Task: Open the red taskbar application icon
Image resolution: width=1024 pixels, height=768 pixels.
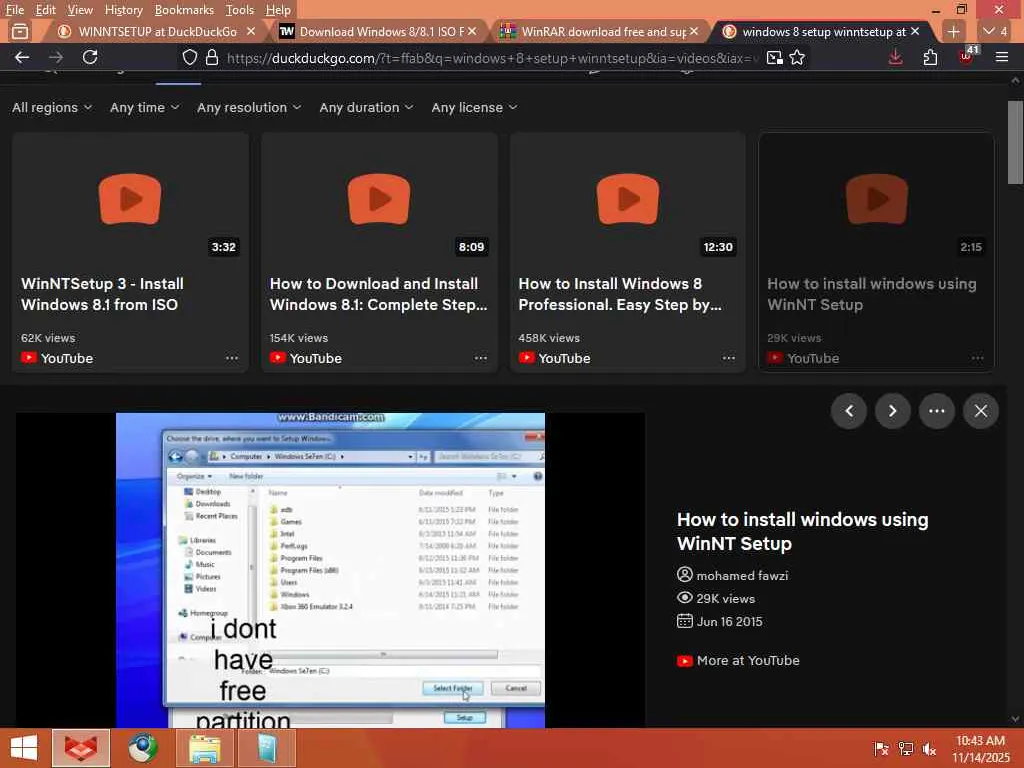Action: 81,748
